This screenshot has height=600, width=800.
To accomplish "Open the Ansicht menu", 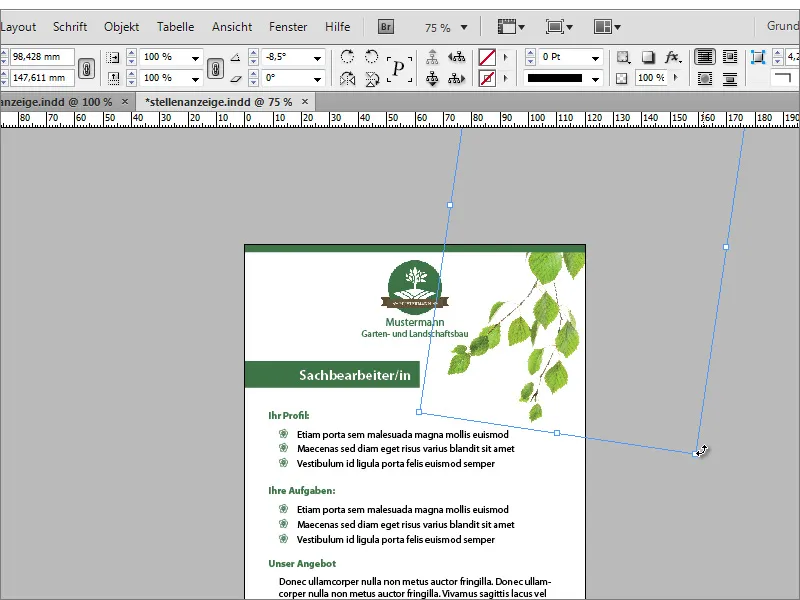I will pyautogui.click(x=232, y=27).
